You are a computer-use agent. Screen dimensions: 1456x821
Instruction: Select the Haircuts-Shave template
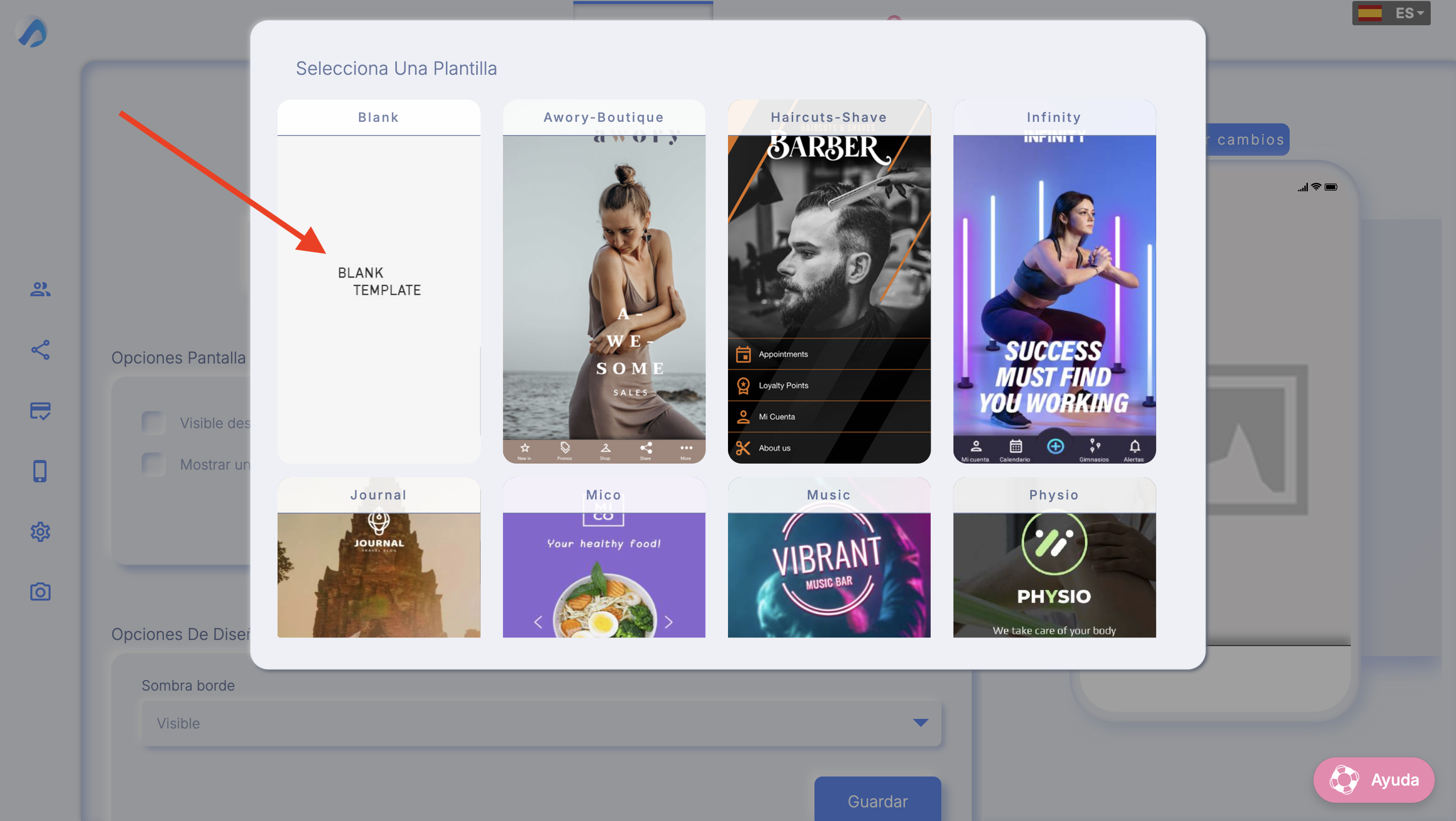[829, 282]
